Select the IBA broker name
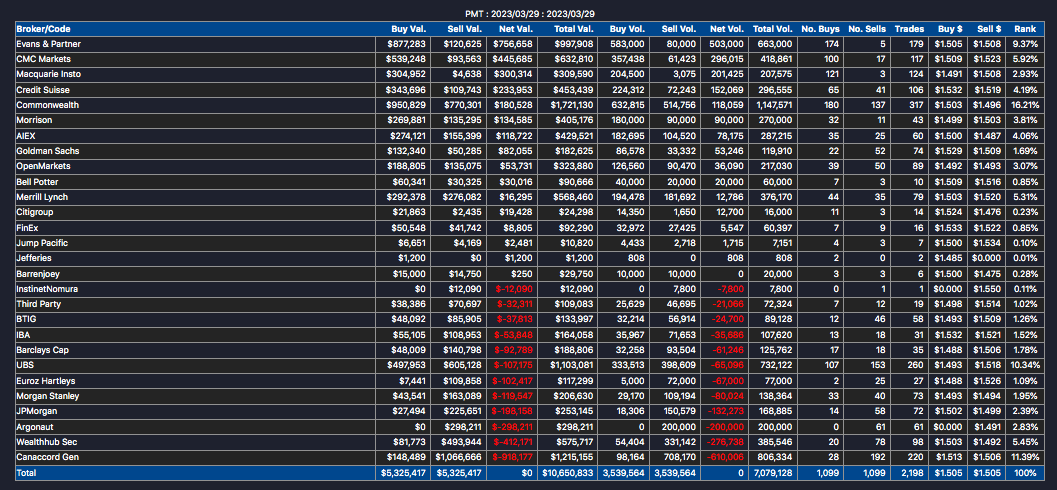Image resolution: width=1057 pixels, height=490 pixels. (23, 335)
